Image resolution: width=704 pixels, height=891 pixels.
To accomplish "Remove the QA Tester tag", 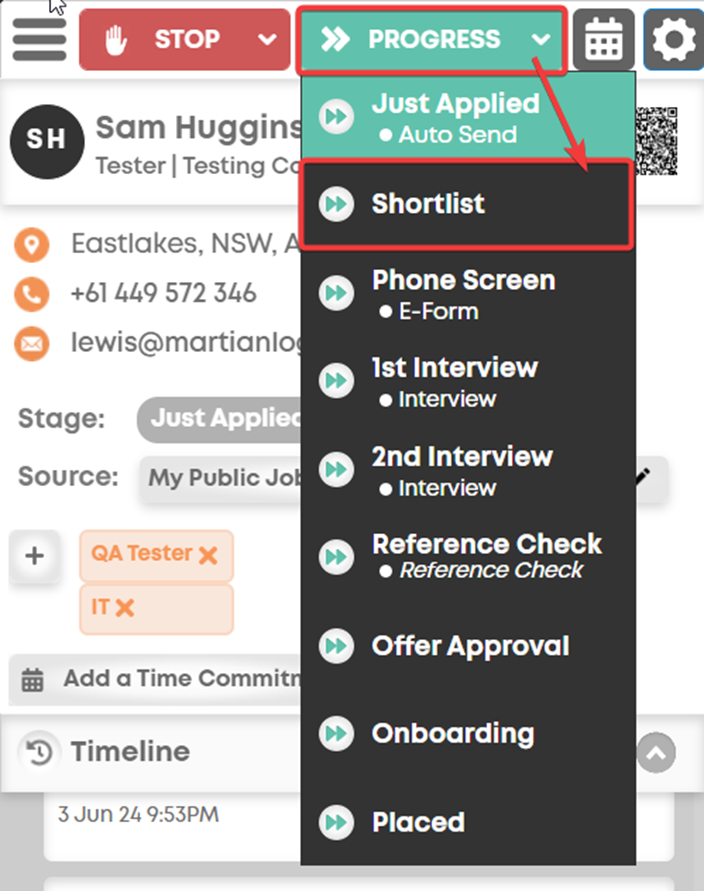I will pos(208,555).
